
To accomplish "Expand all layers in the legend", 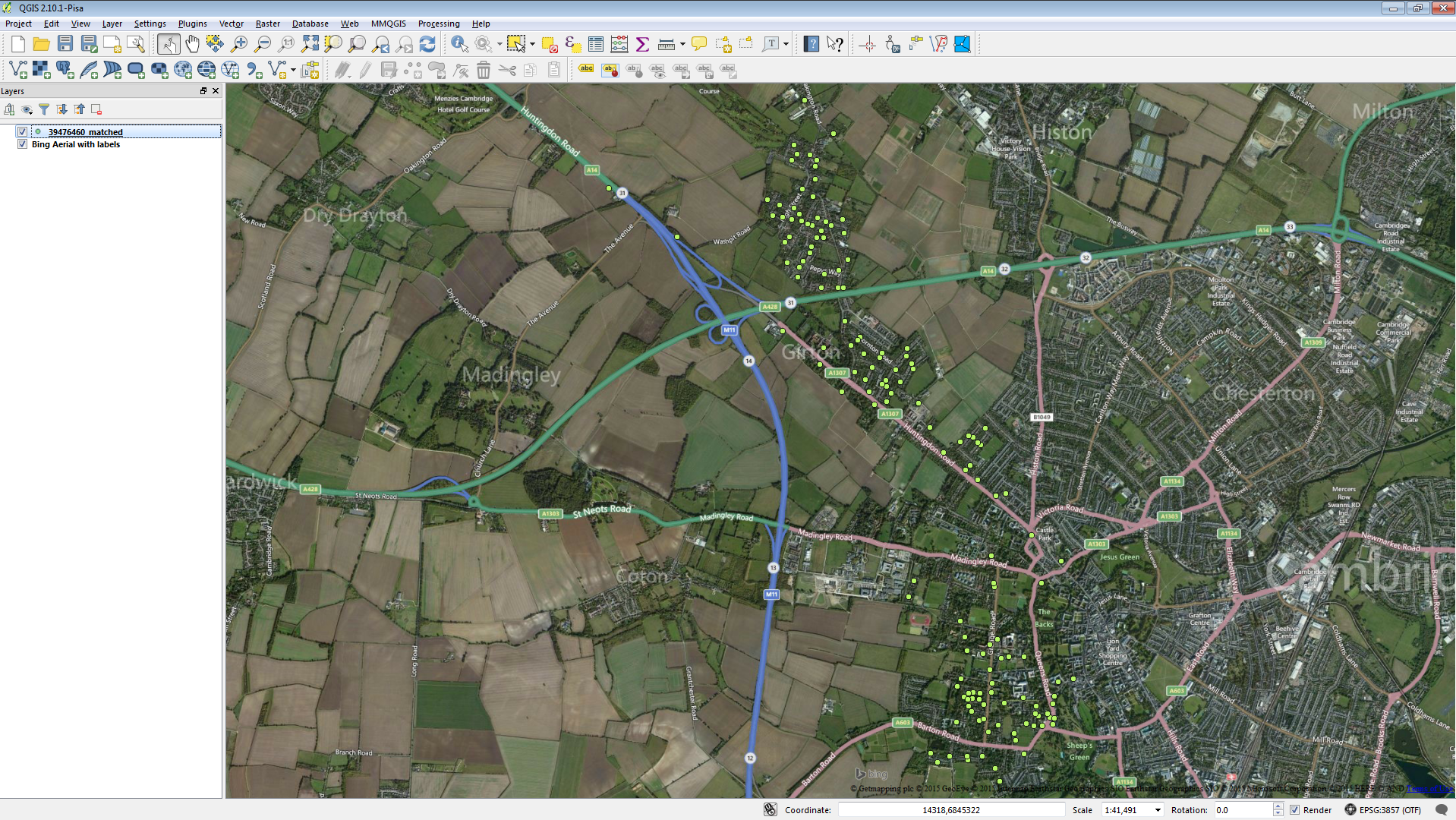I will (x=61, y=109).
